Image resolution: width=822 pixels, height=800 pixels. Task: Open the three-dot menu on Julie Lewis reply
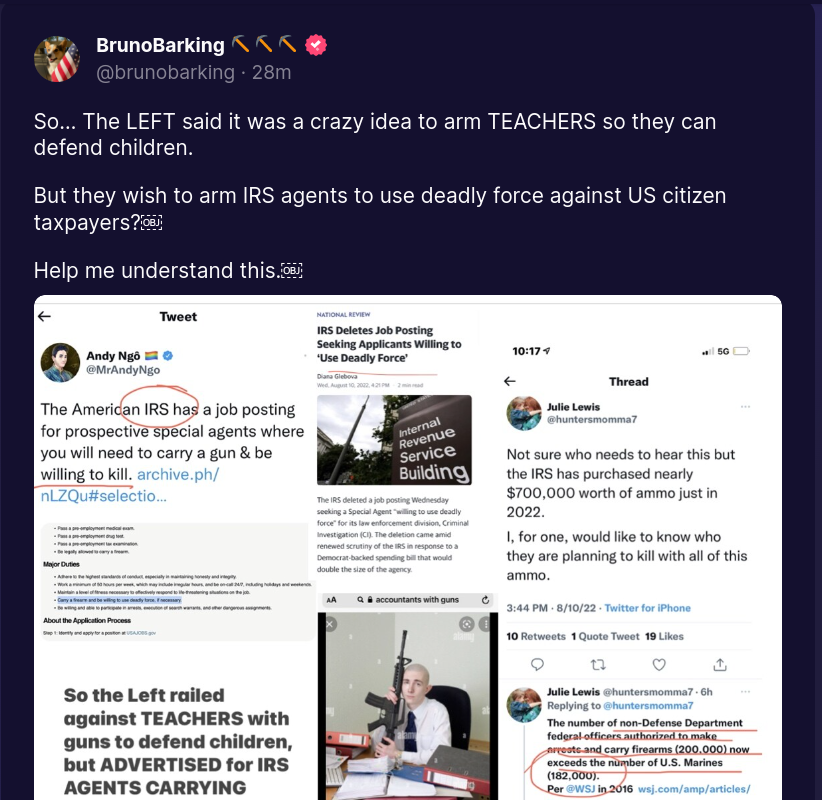[745, 692]
